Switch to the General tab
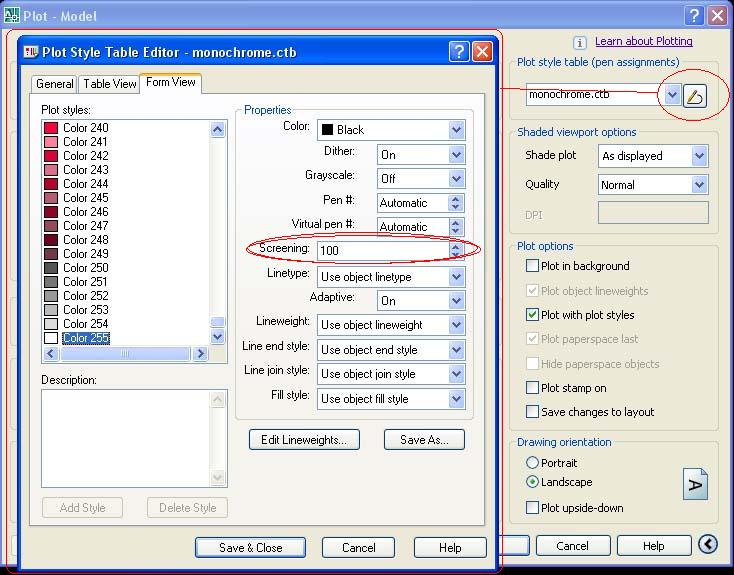The image size is (734, 575). click(54, 84)
